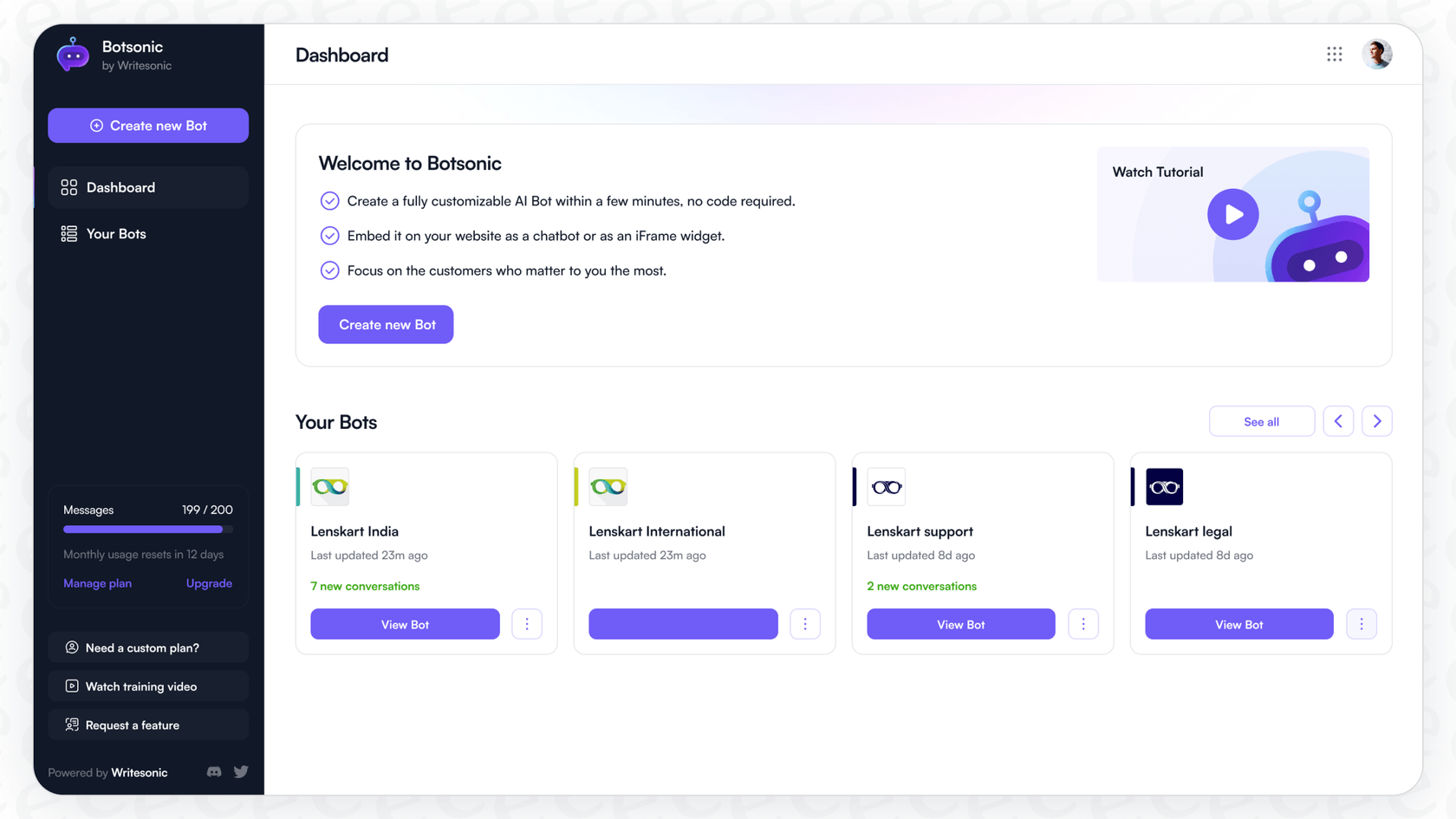This screenshot has width=1456, height=819.
Task: Expand Lenskart support three-dot menu
Action: [x=1083, y=624]
